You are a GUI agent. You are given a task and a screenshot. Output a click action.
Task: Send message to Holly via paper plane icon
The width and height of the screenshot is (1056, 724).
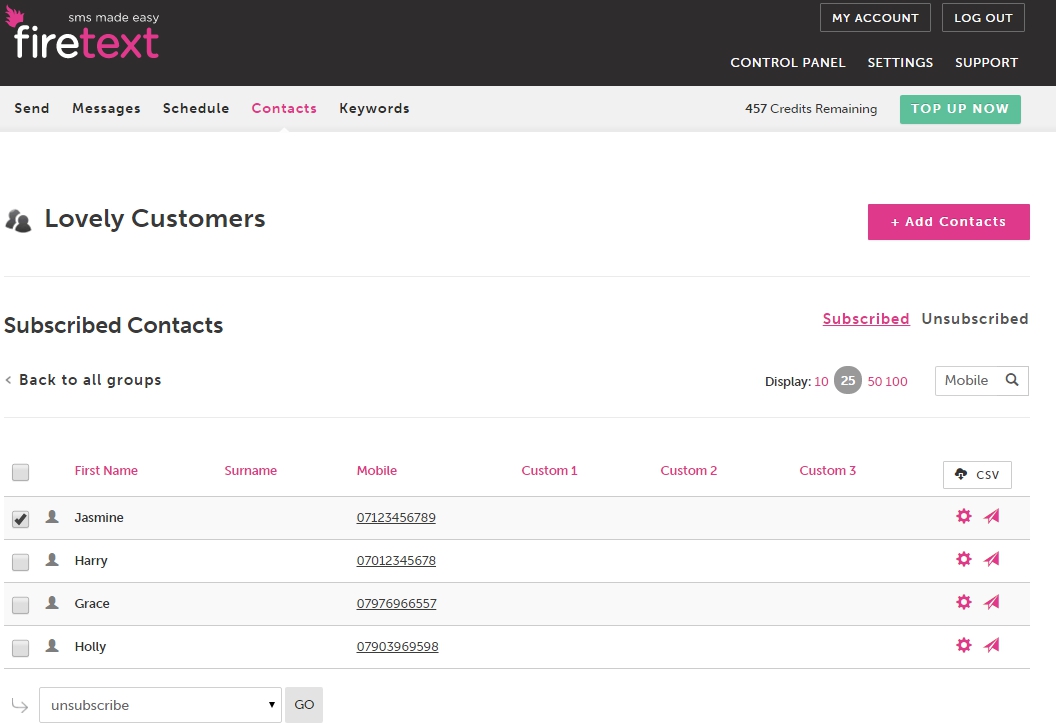[991, 645]
